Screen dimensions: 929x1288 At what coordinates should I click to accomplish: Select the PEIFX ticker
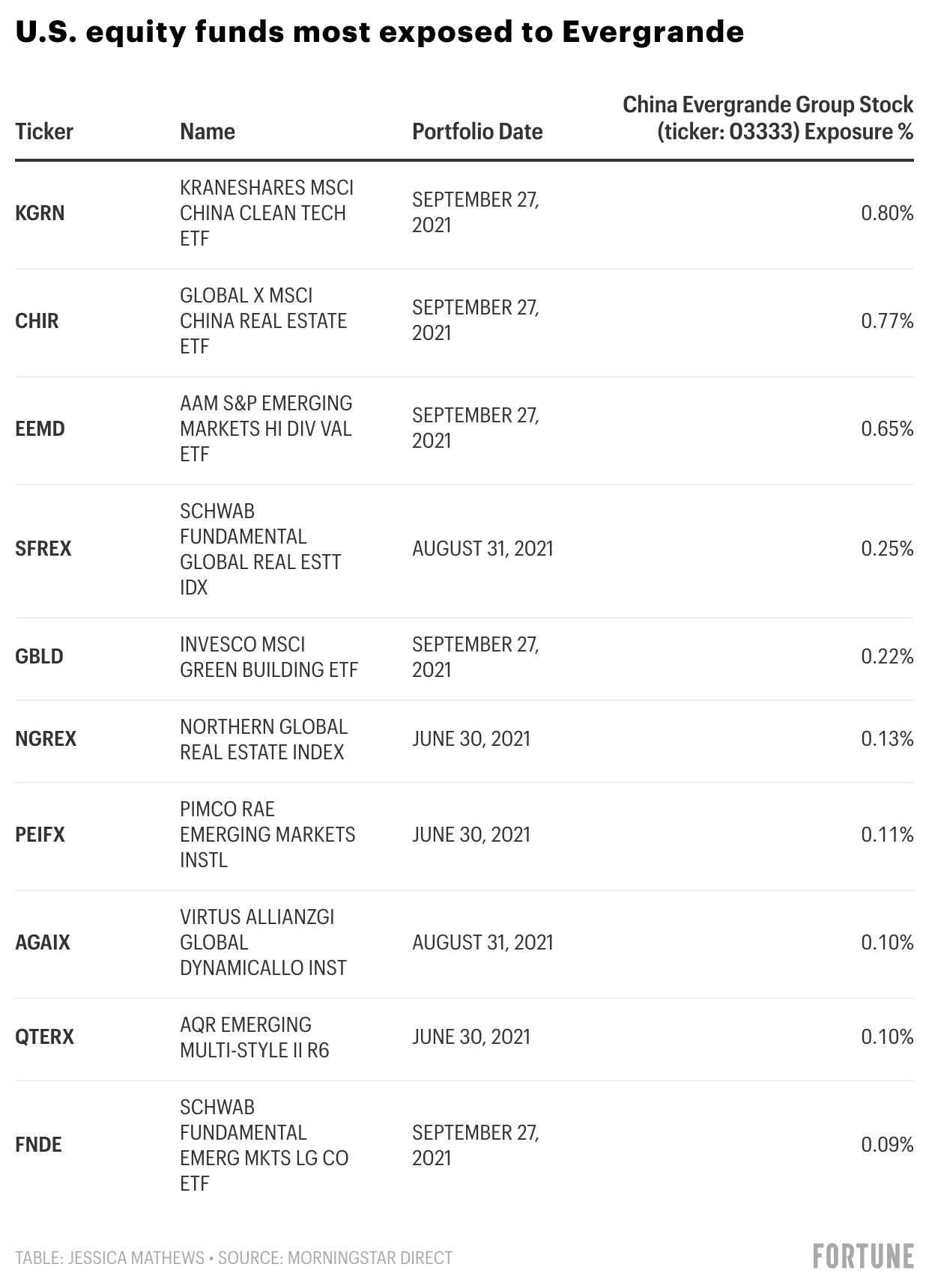[x=40, y=835]
